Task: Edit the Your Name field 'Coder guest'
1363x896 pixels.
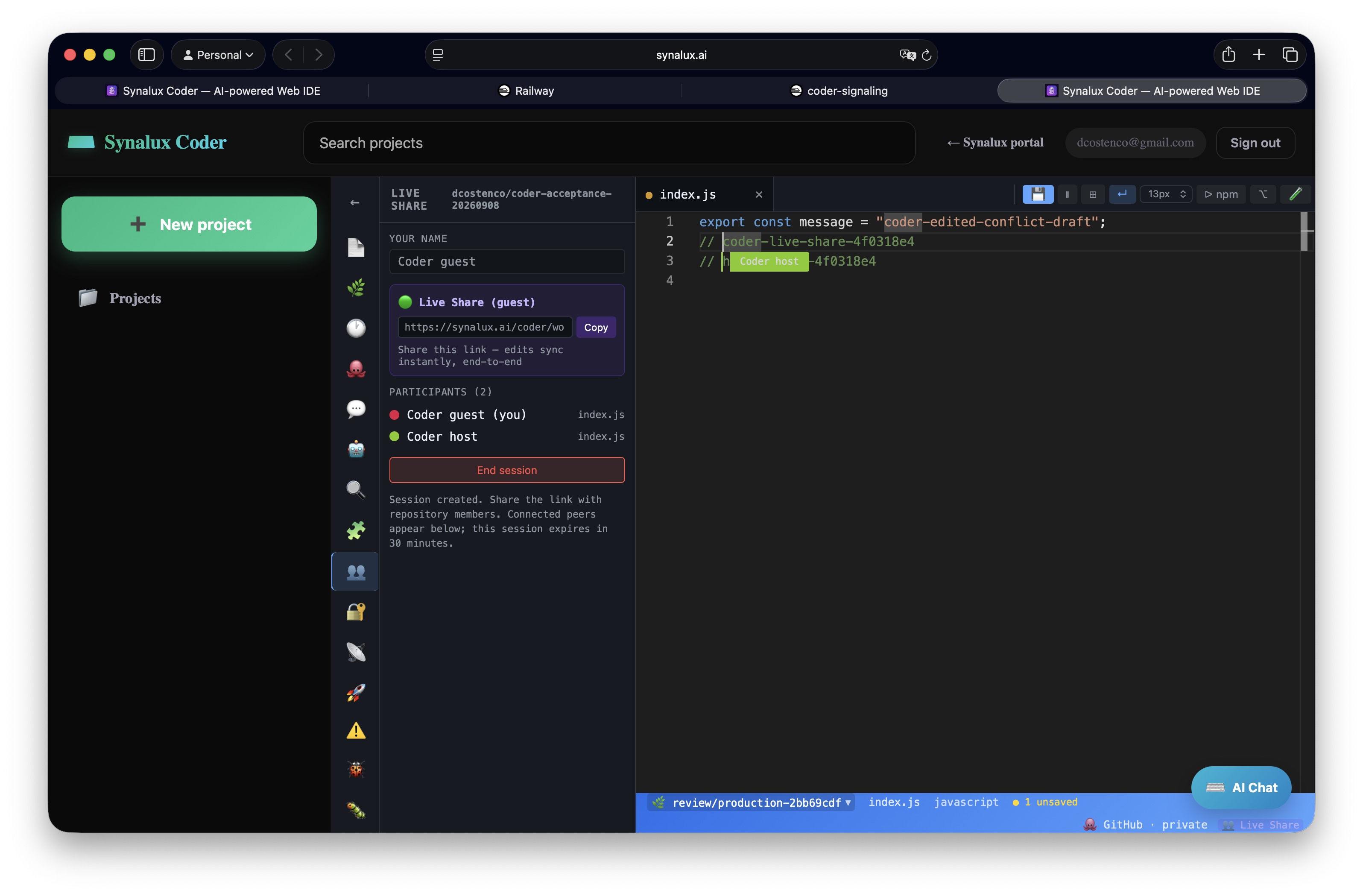Action: [x=507, y=261]
